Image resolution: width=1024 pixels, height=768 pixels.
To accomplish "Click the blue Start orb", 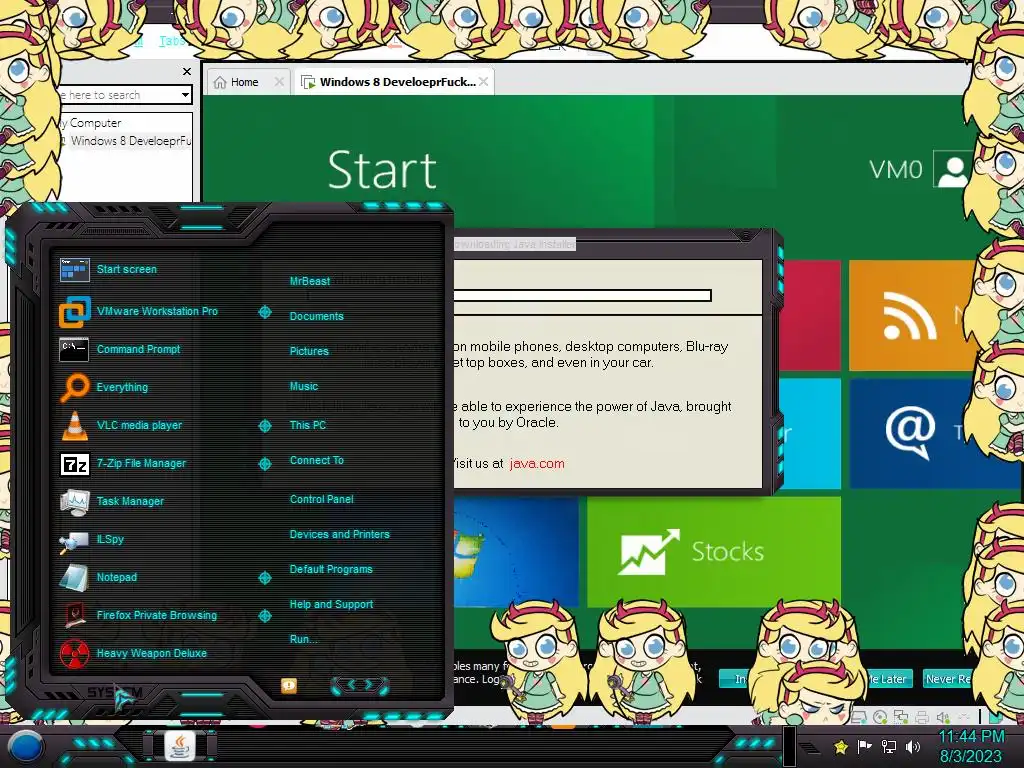I will pyautogui.click(x=25, y=747).
